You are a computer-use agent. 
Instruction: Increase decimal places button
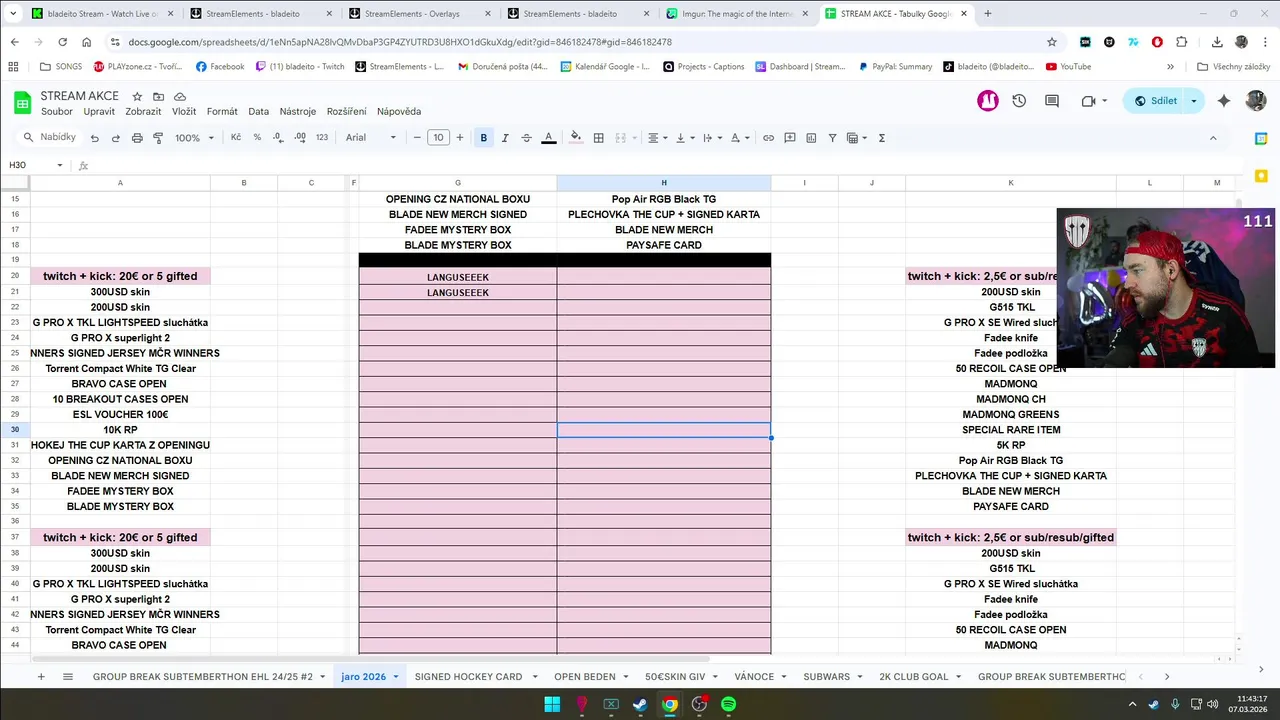click(x=300, y=138)
